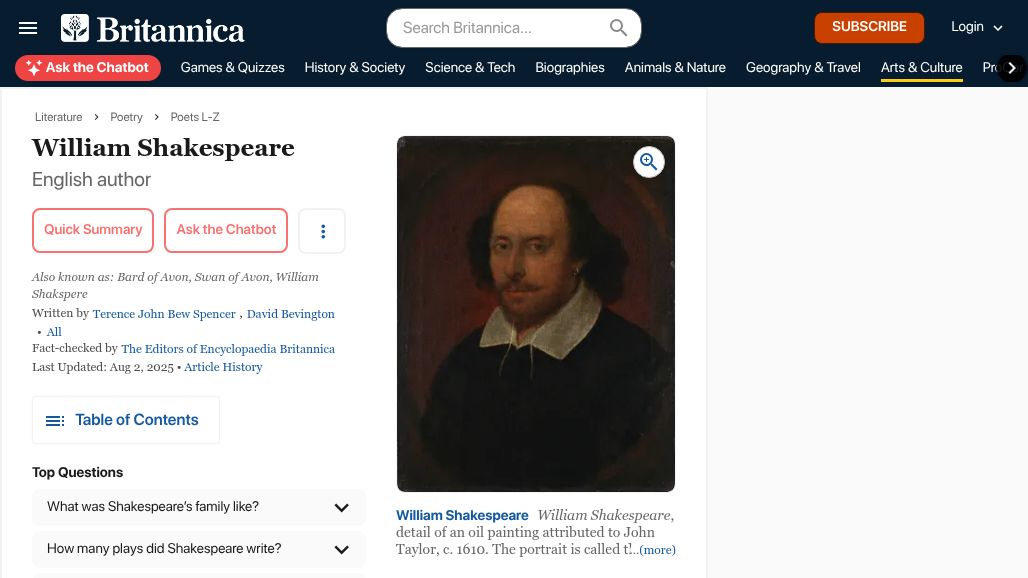The height and width of the screenshot is (578, 1028).
Task: Click the SUBSCRIBE button
Action: point(869,28)
